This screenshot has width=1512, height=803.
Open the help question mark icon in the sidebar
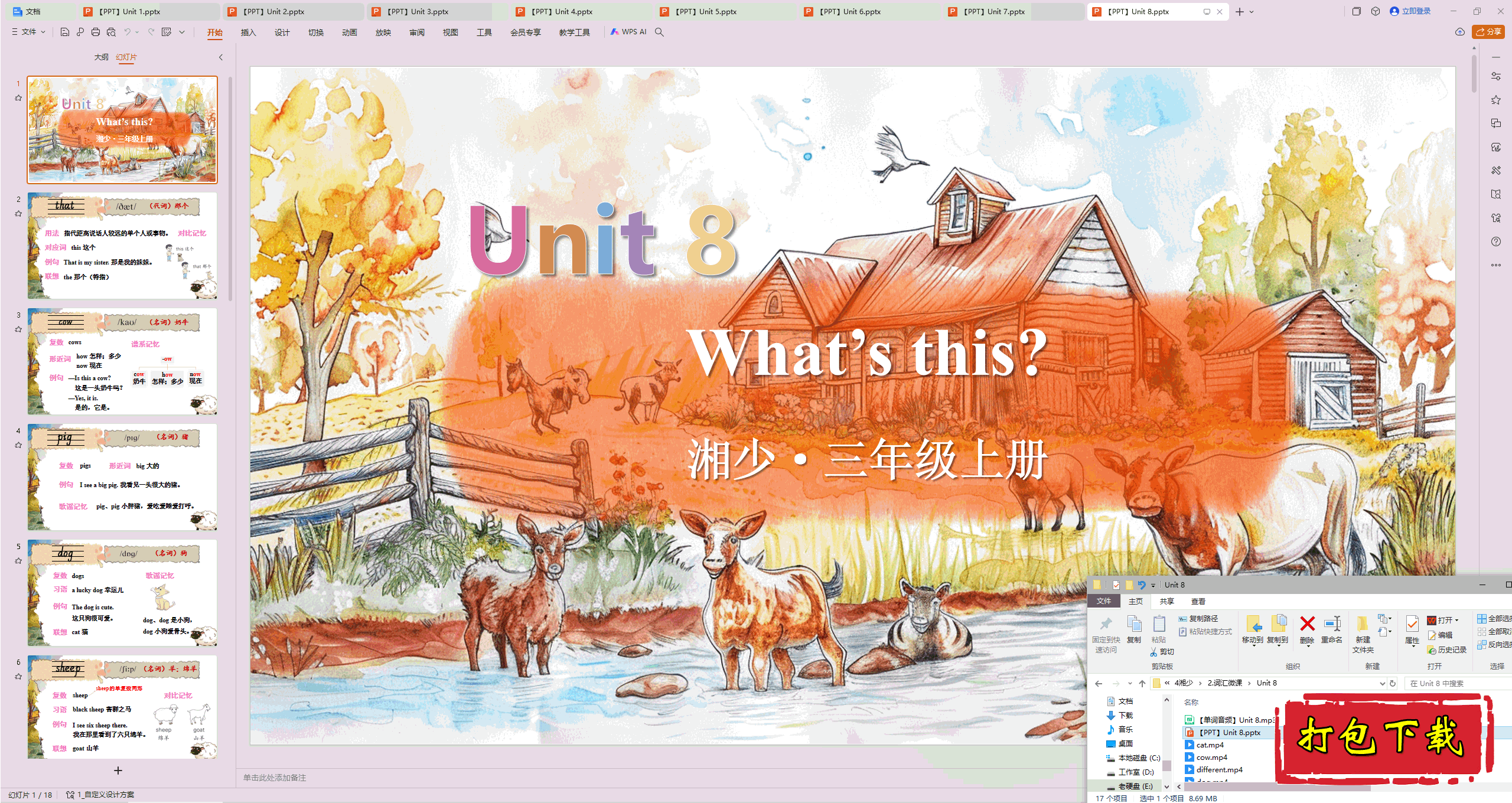(1495, 241)
